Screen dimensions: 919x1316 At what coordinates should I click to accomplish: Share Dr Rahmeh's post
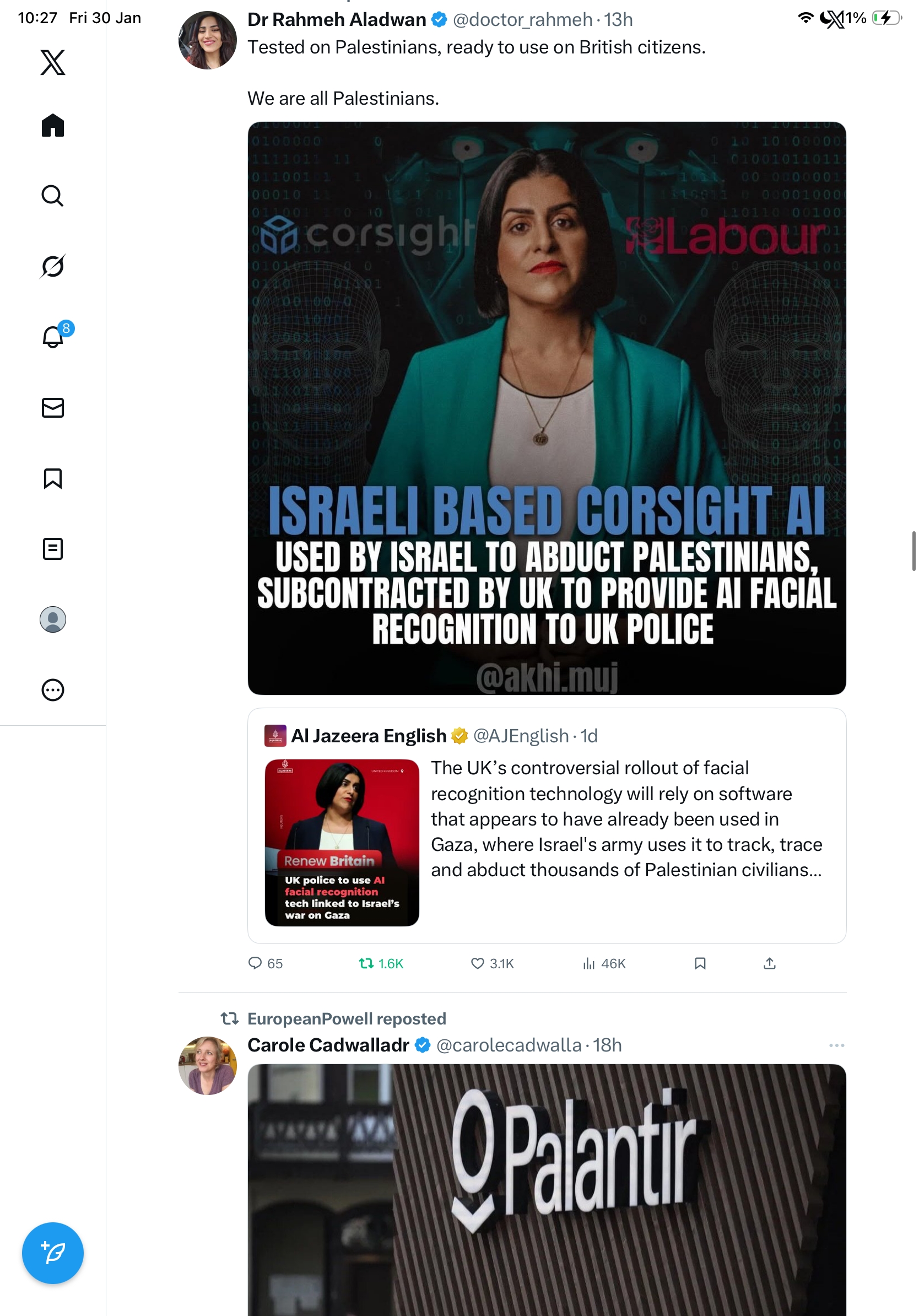click(x=770, y=963)
